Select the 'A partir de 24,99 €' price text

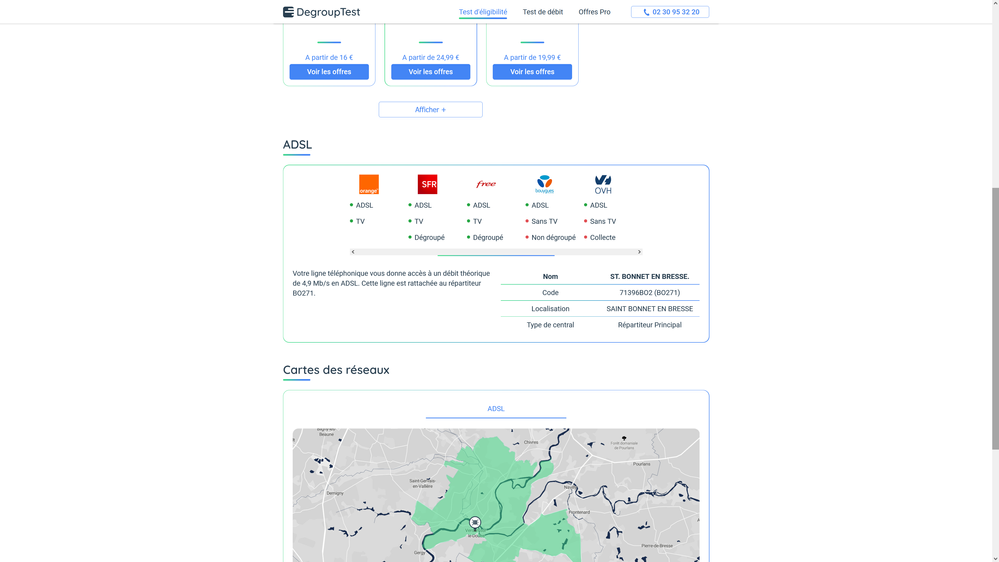click(431, 57)
